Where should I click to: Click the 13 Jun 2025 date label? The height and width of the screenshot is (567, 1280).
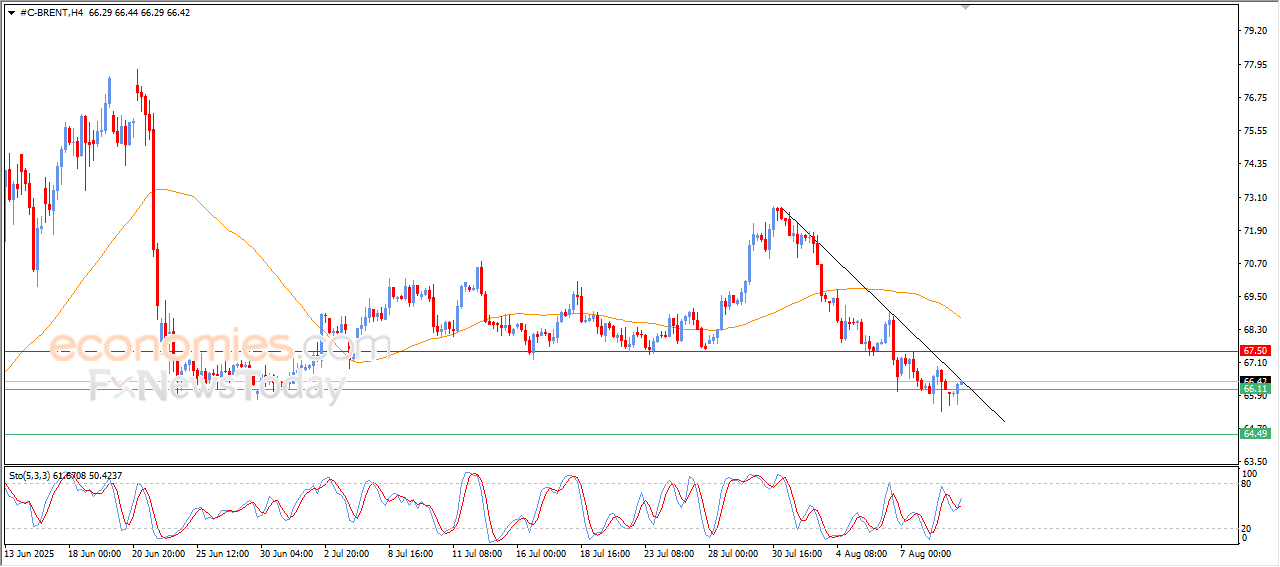tap(28, 552)
